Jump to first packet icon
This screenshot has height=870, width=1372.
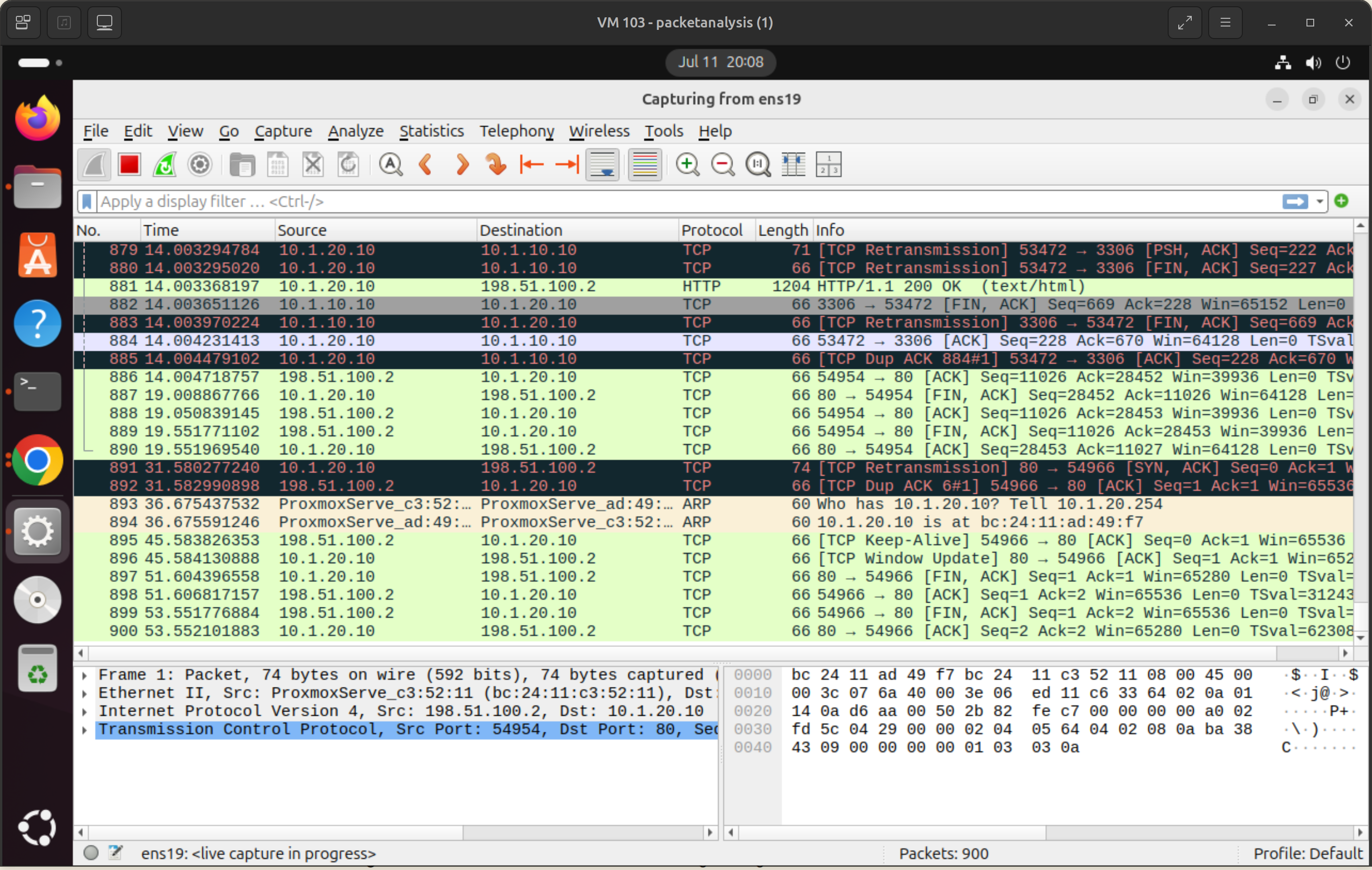coord(532,165)
